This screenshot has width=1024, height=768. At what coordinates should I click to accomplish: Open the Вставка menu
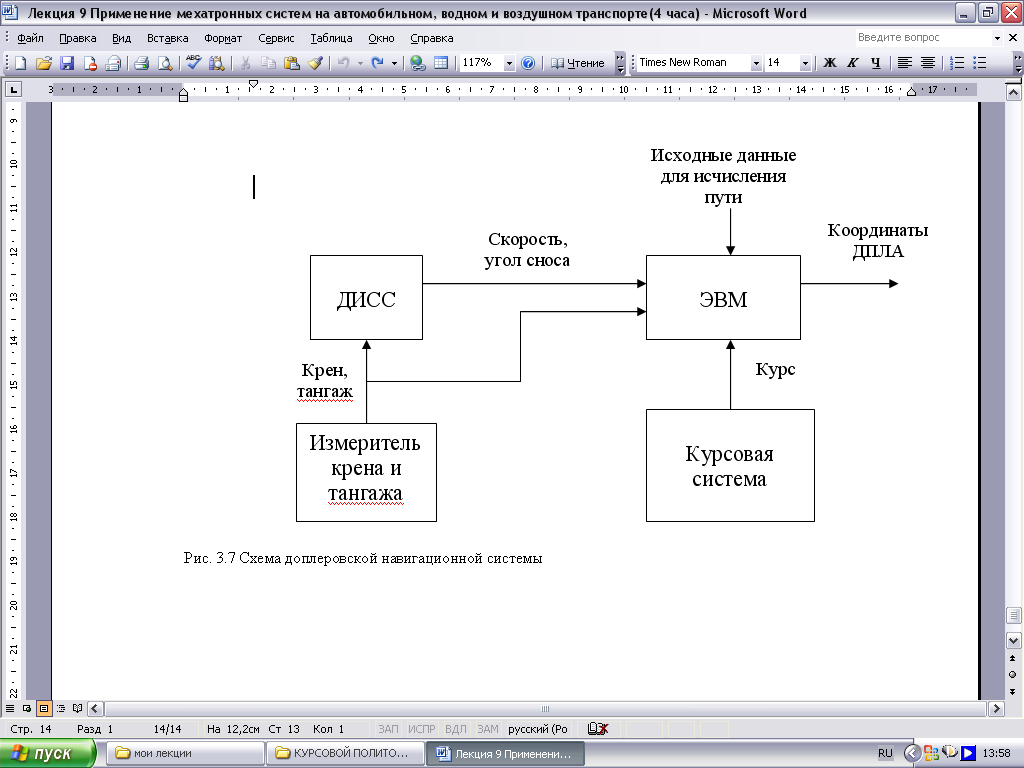[x=167, y=38]
